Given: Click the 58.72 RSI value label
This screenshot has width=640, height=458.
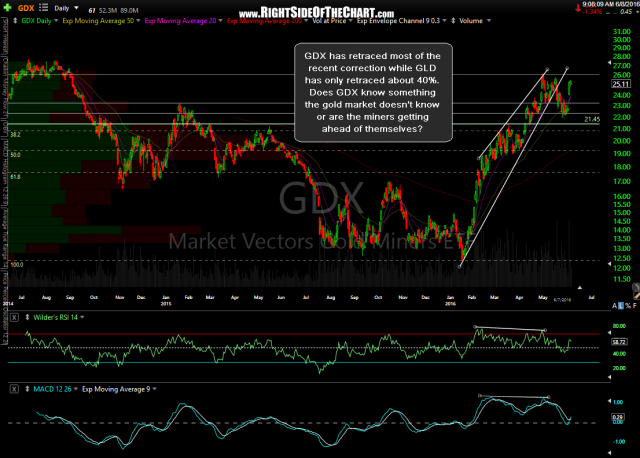Looking at the screenshot, I should tap(619, 342).
